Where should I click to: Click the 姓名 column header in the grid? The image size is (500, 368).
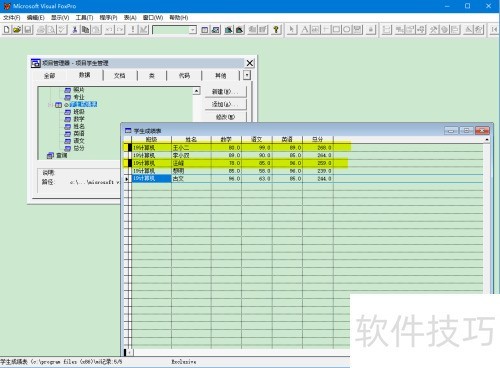(x=191, y=139)
